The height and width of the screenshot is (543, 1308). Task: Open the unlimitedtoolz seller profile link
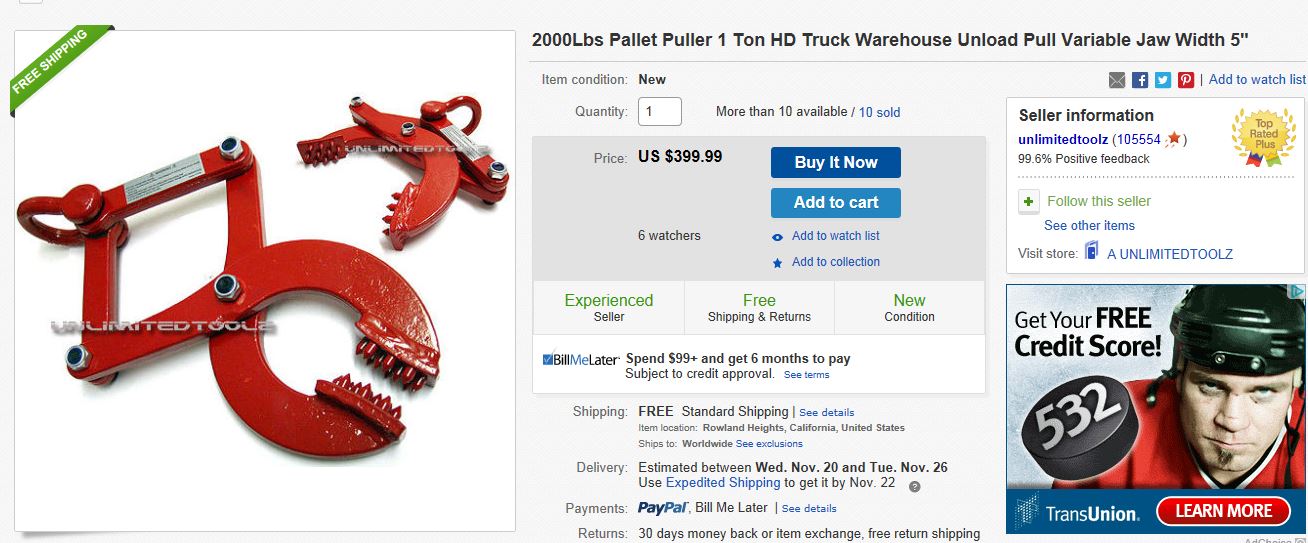tap(1063, 139)
